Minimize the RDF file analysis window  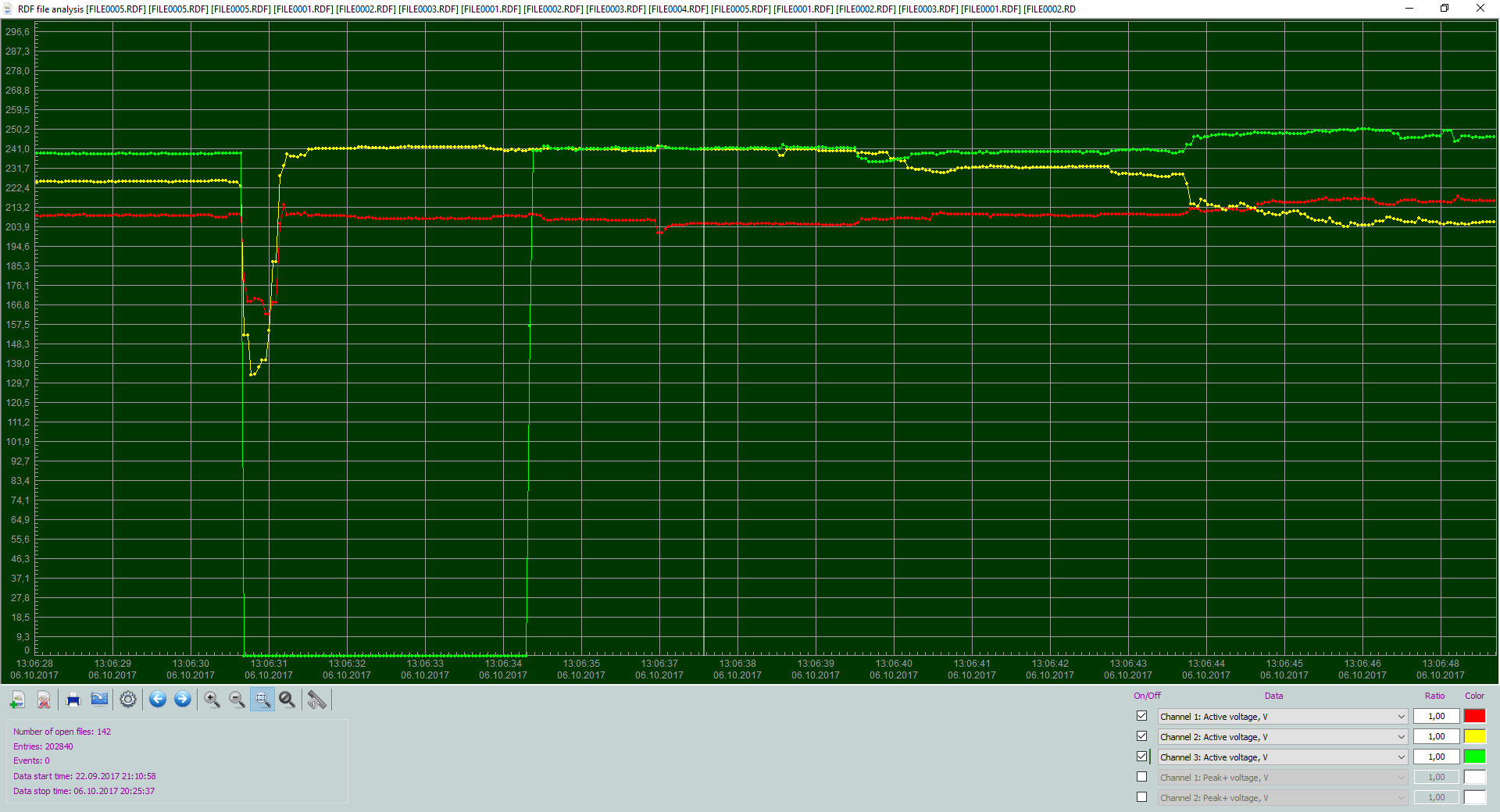[x=1409, y=9]
